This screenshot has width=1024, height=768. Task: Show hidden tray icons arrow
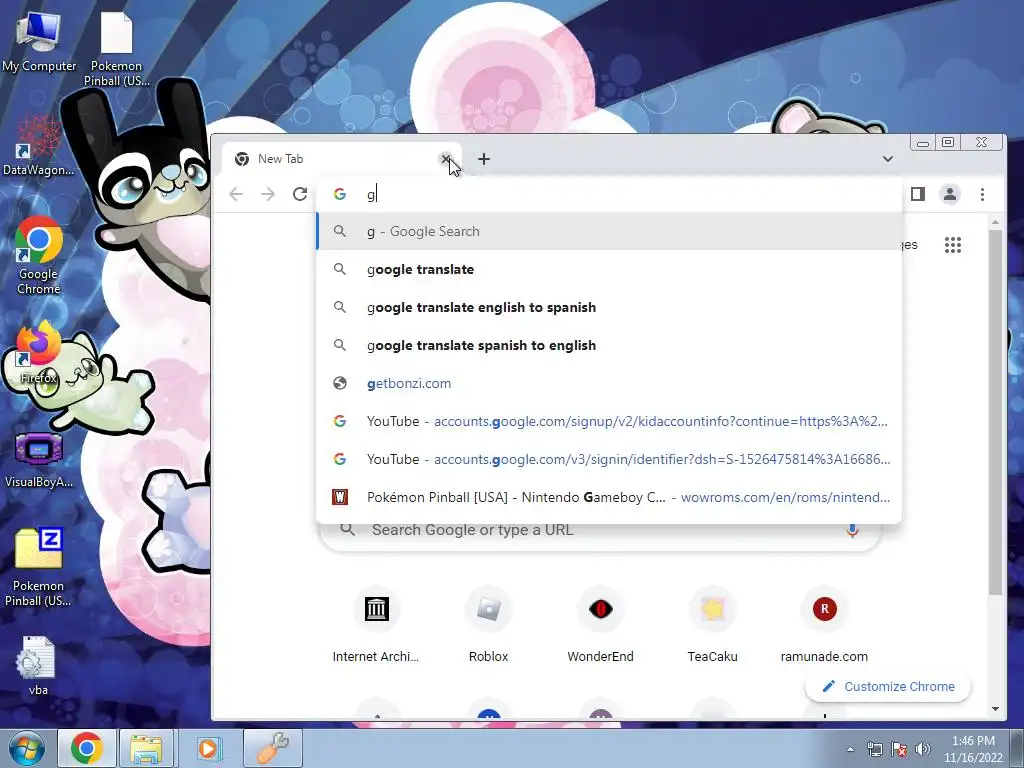click(850, 749)
